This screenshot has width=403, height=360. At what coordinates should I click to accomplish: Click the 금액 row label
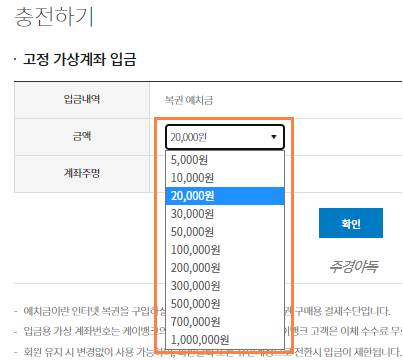click(82, 136)
